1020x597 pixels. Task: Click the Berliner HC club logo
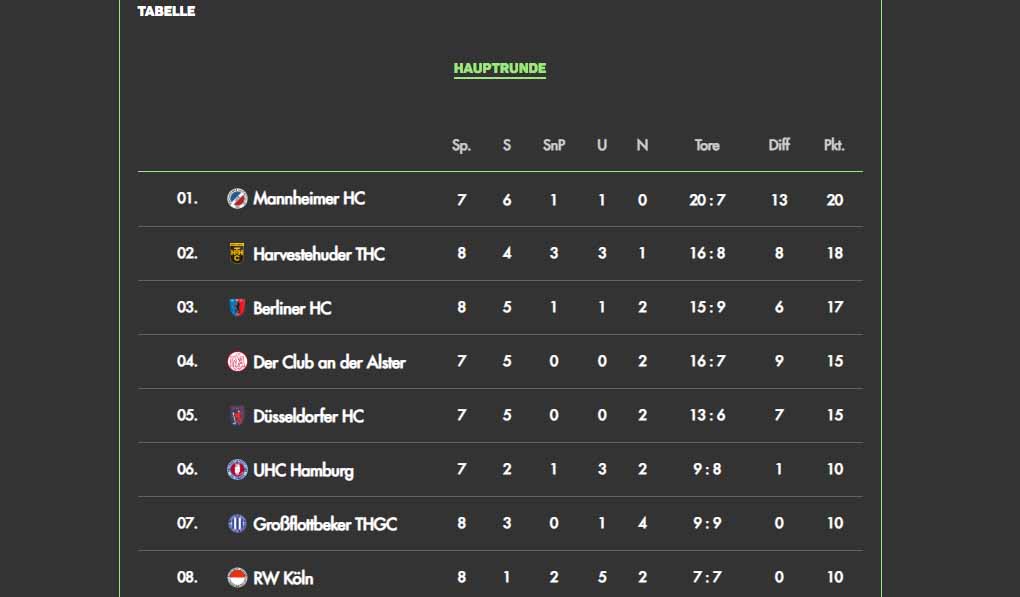[x=237, y=307]
